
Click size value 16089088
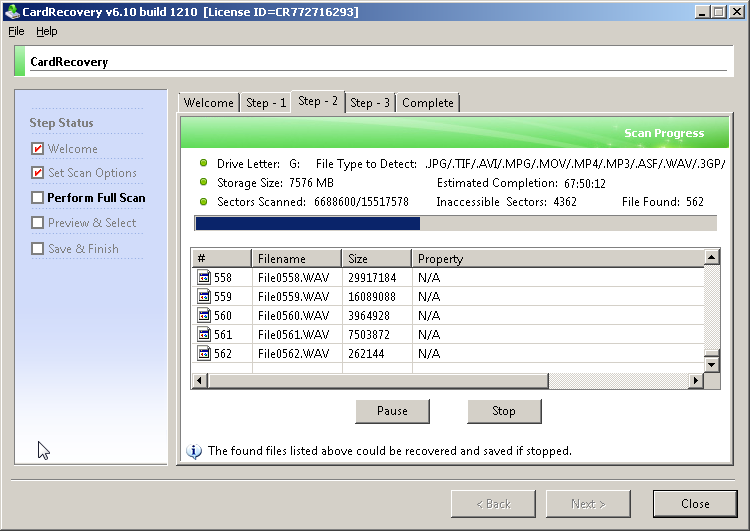pos(372,297)
